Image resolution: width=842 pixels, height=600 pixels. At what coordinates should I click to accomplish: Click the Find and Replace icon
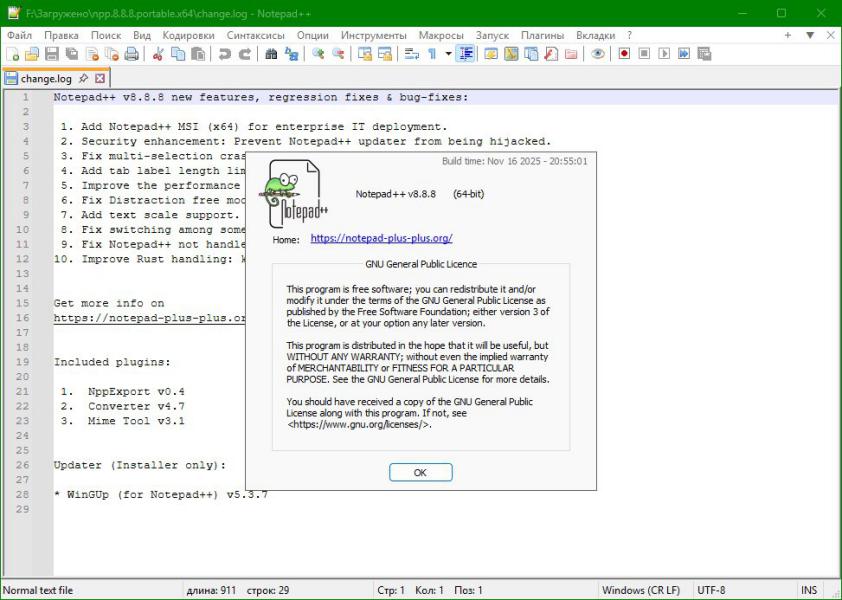[291, 54]
